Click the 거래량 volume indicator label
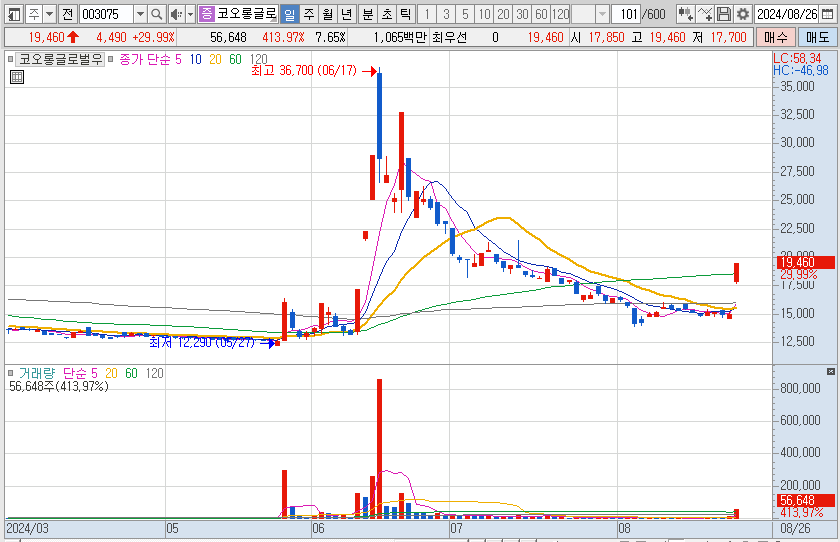Screen dimensions: 840x542 click(37, 373)
